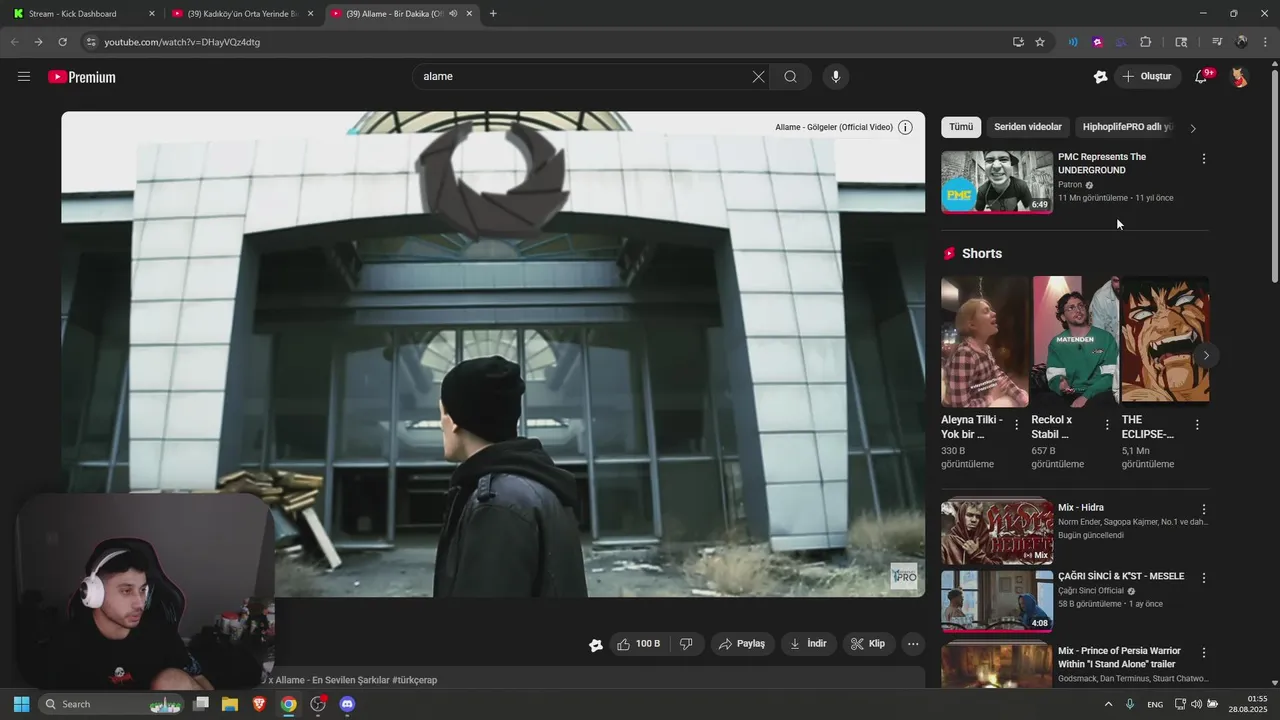This screenshot has width=1280, height=720.
Task: Select the HiphoplifePRO chip
Action: point(1126,127)
